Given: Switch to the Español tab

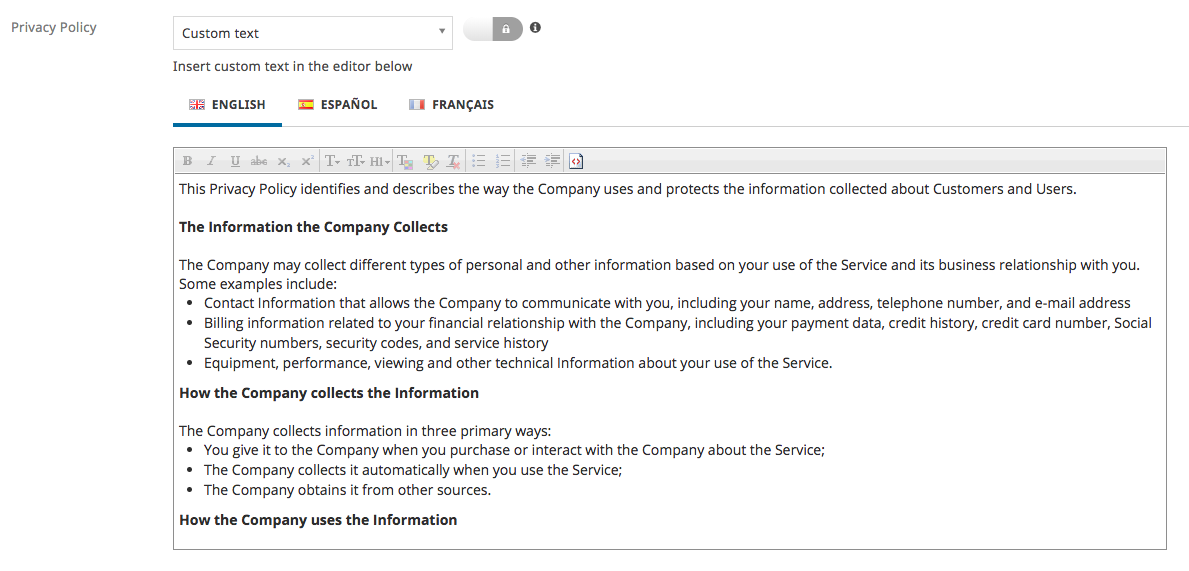Looking at the screenshot, I should click(337, 105).
